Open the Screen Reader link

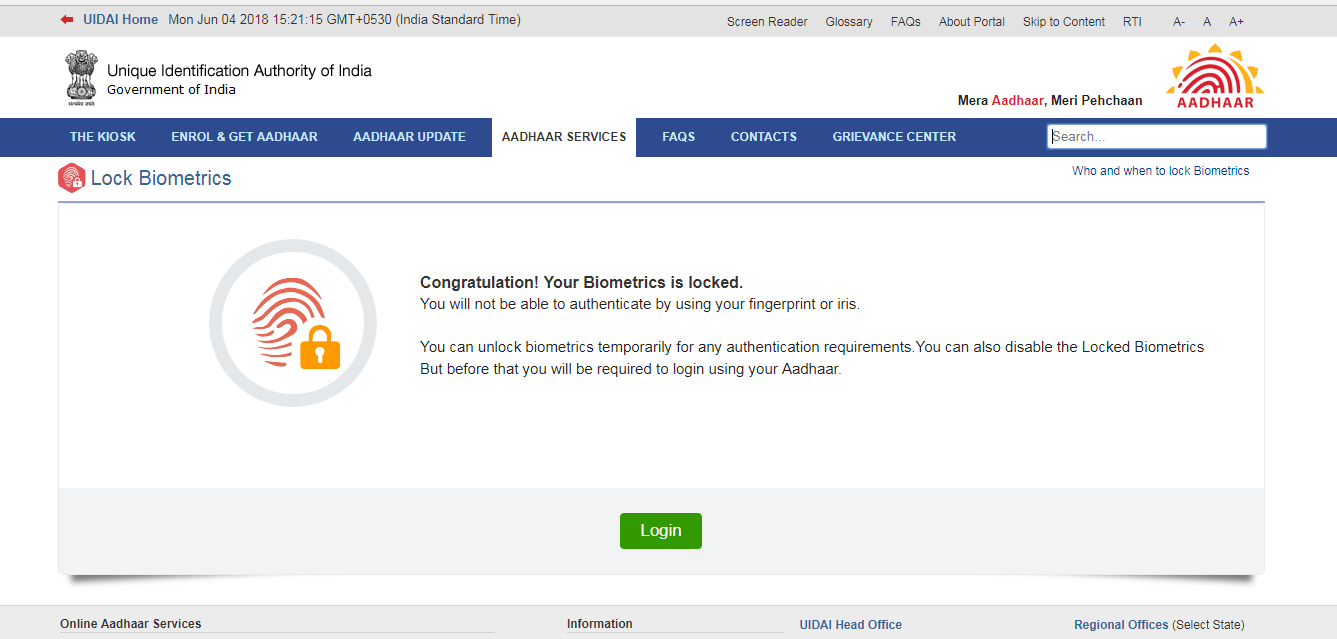coord(767,22)
